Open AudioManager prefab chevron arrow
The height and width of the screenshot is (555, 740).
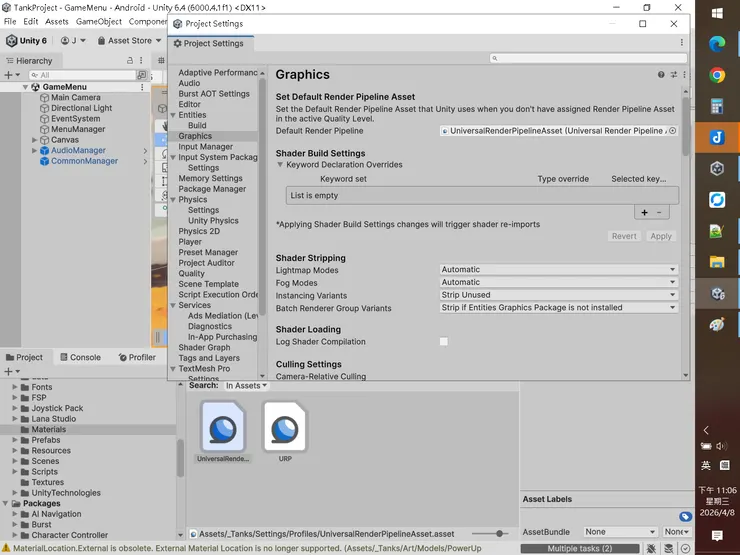coord(145,151)
